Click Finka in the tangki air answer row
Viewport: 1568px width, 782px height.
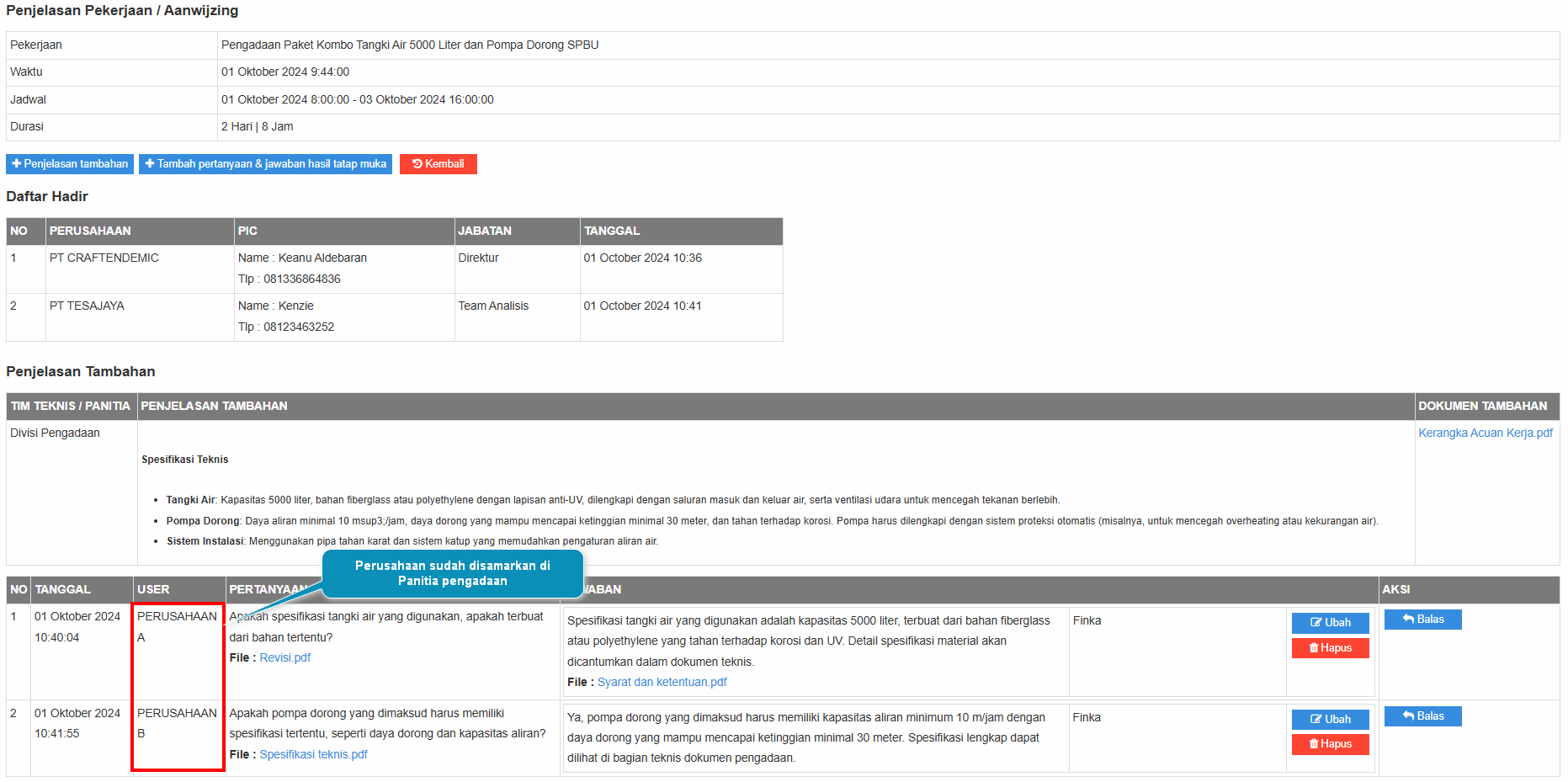tap(1087, 620)
